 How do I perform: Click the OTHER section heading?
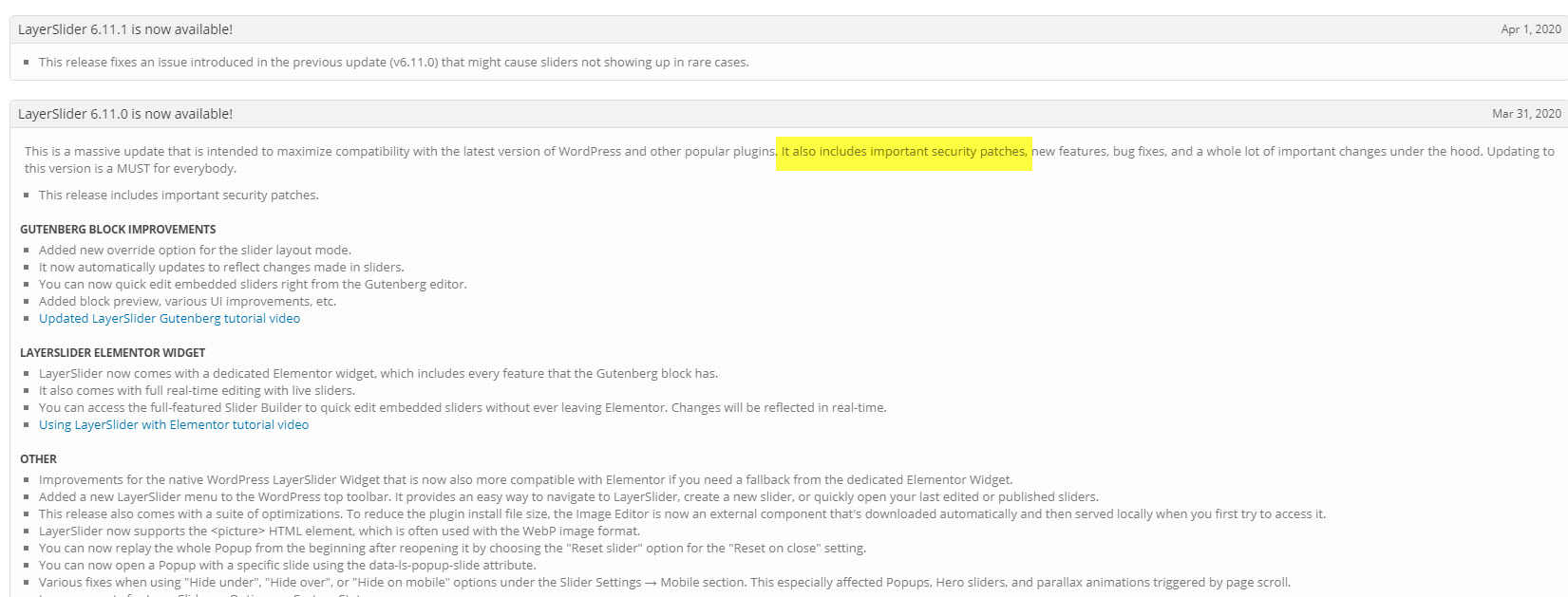[38, 459]
